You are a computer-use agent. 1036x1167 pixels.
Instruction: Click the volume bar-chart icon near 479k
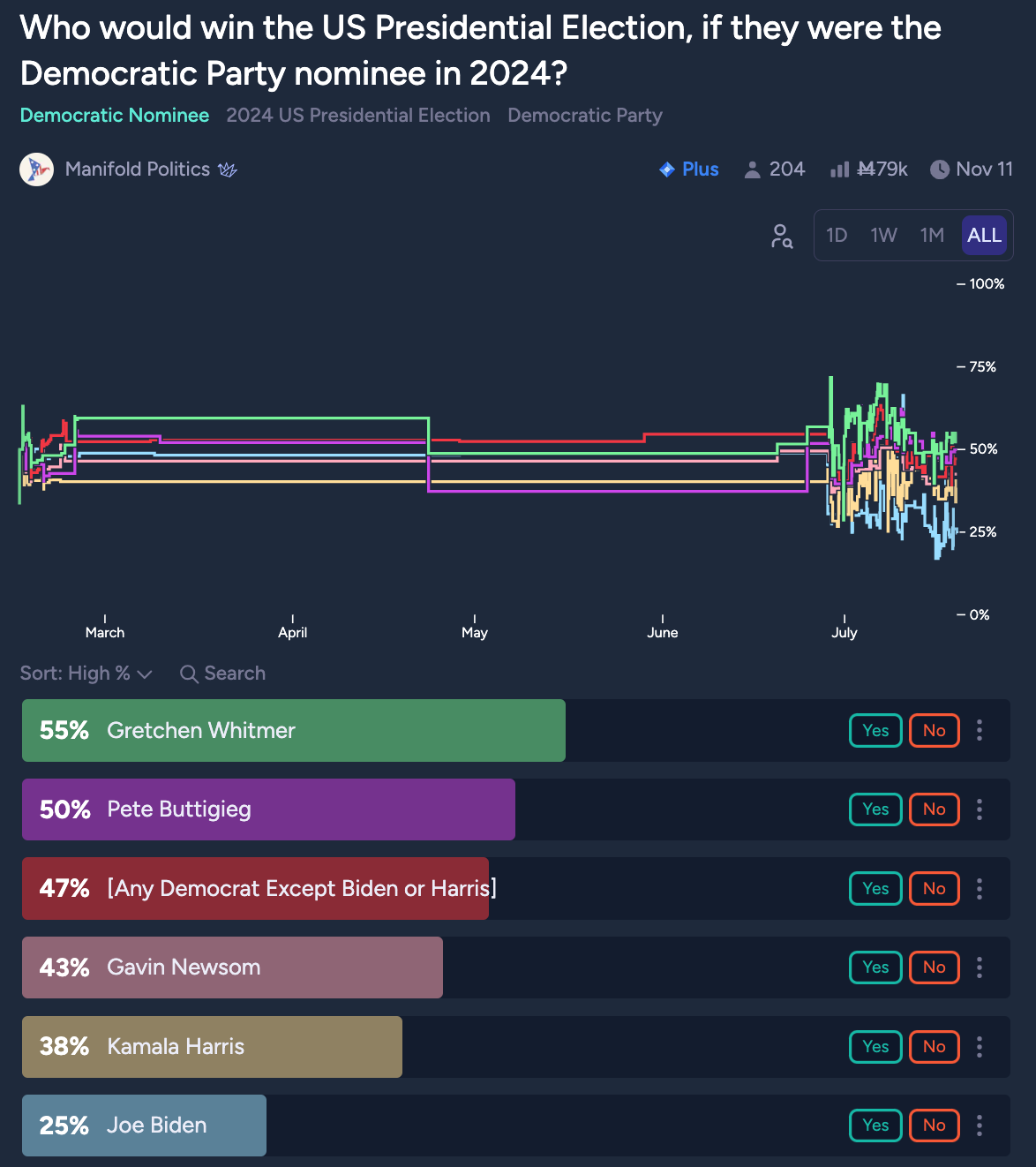(x=838, y=169)
